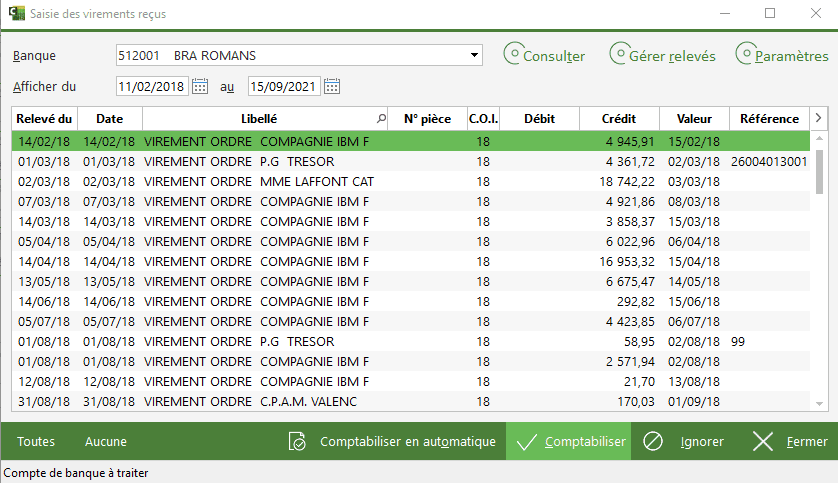The height and width of the screenshot is (483, 838).
Task: Click the end date field 15/09/2021
Action: tap(284, 87)
